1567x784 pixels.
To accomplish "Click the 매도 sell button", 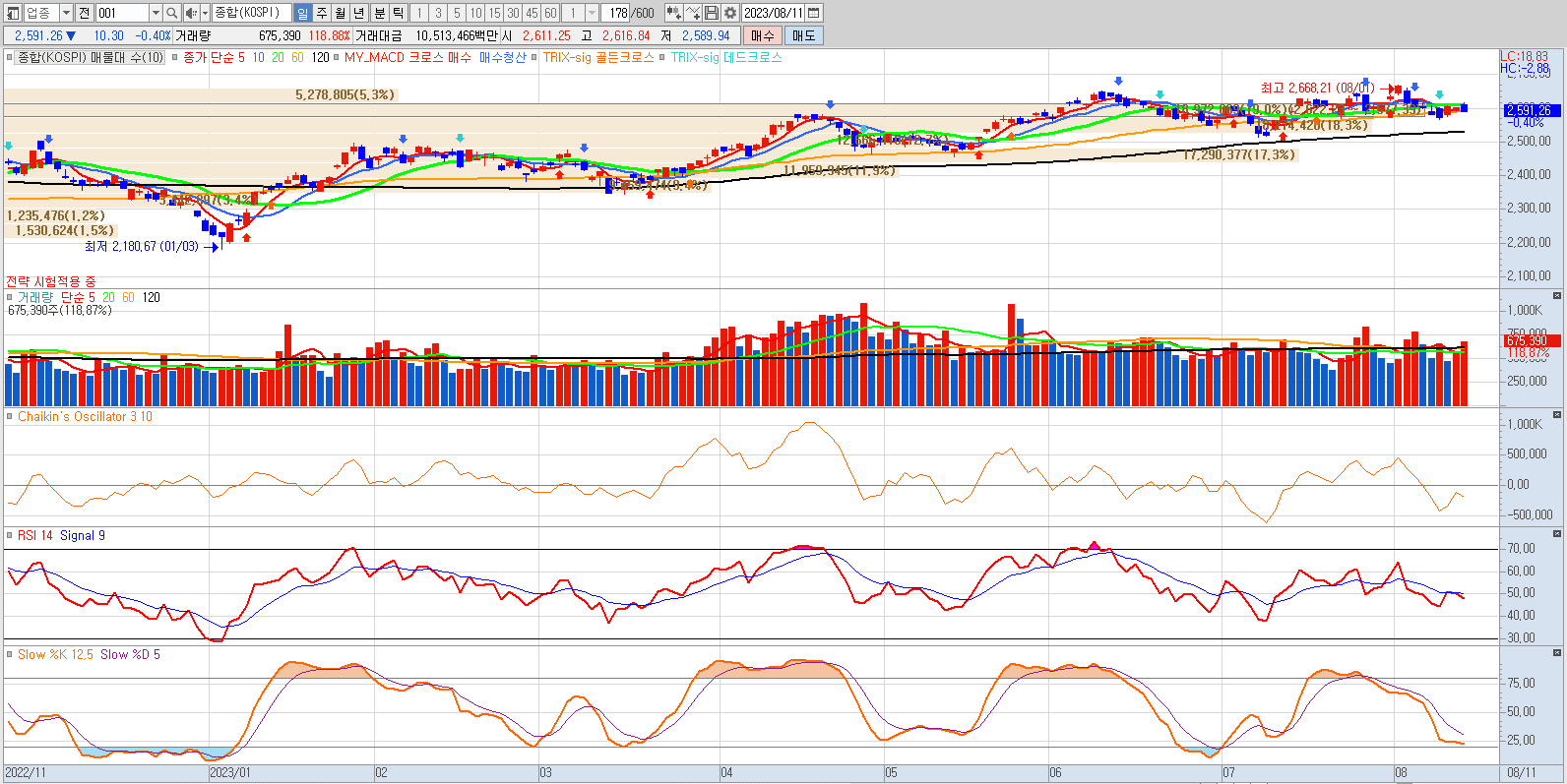I will point(803,35).
